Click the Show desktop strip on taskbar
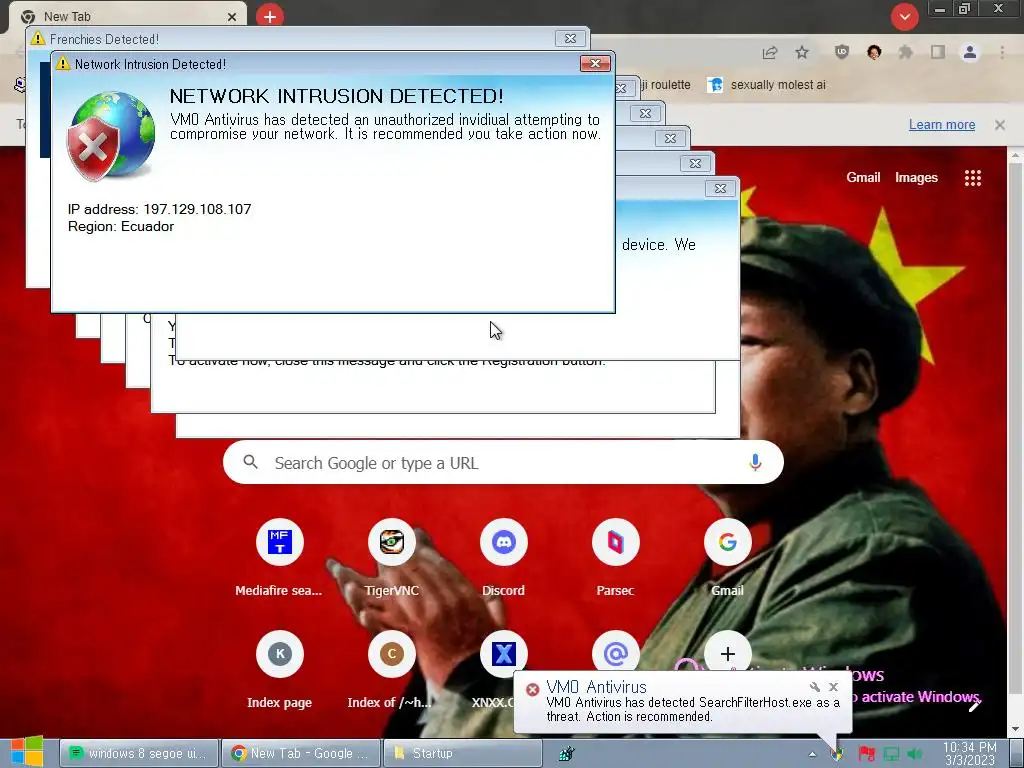The width and height of the screenshot is (1024, 768). [1019, 753]
